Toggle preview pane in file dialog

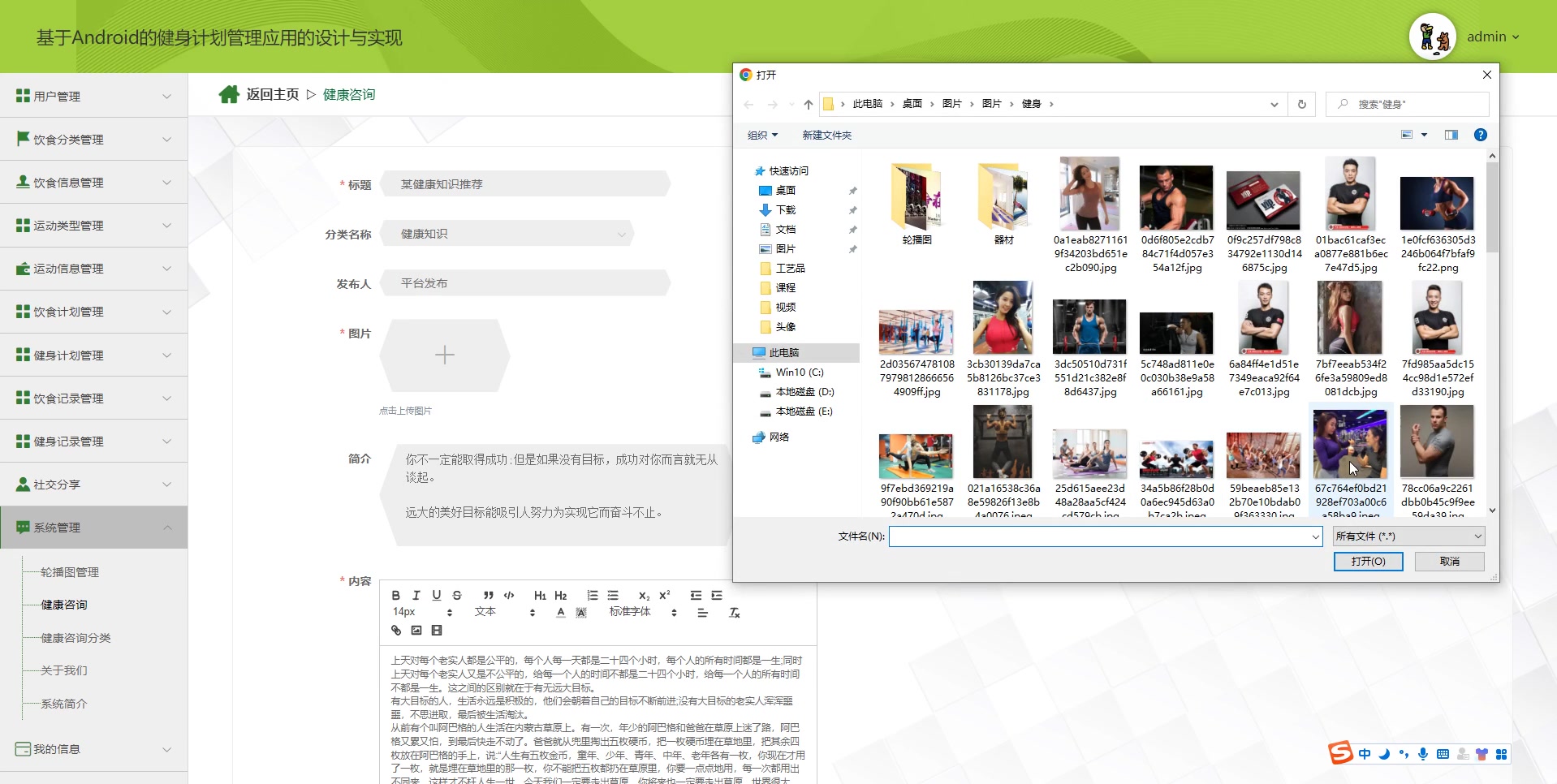point(1451,135)
